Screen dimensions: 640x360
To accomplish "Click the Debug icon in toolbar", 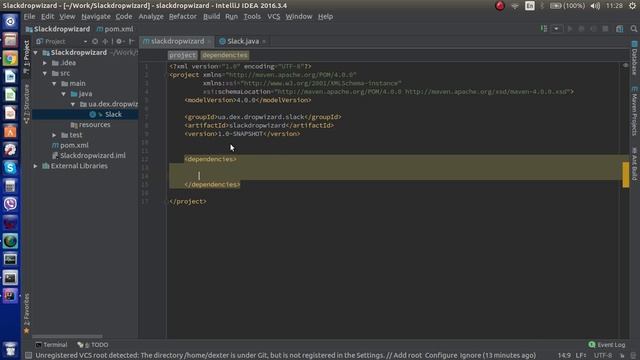I will click(581, 29).
